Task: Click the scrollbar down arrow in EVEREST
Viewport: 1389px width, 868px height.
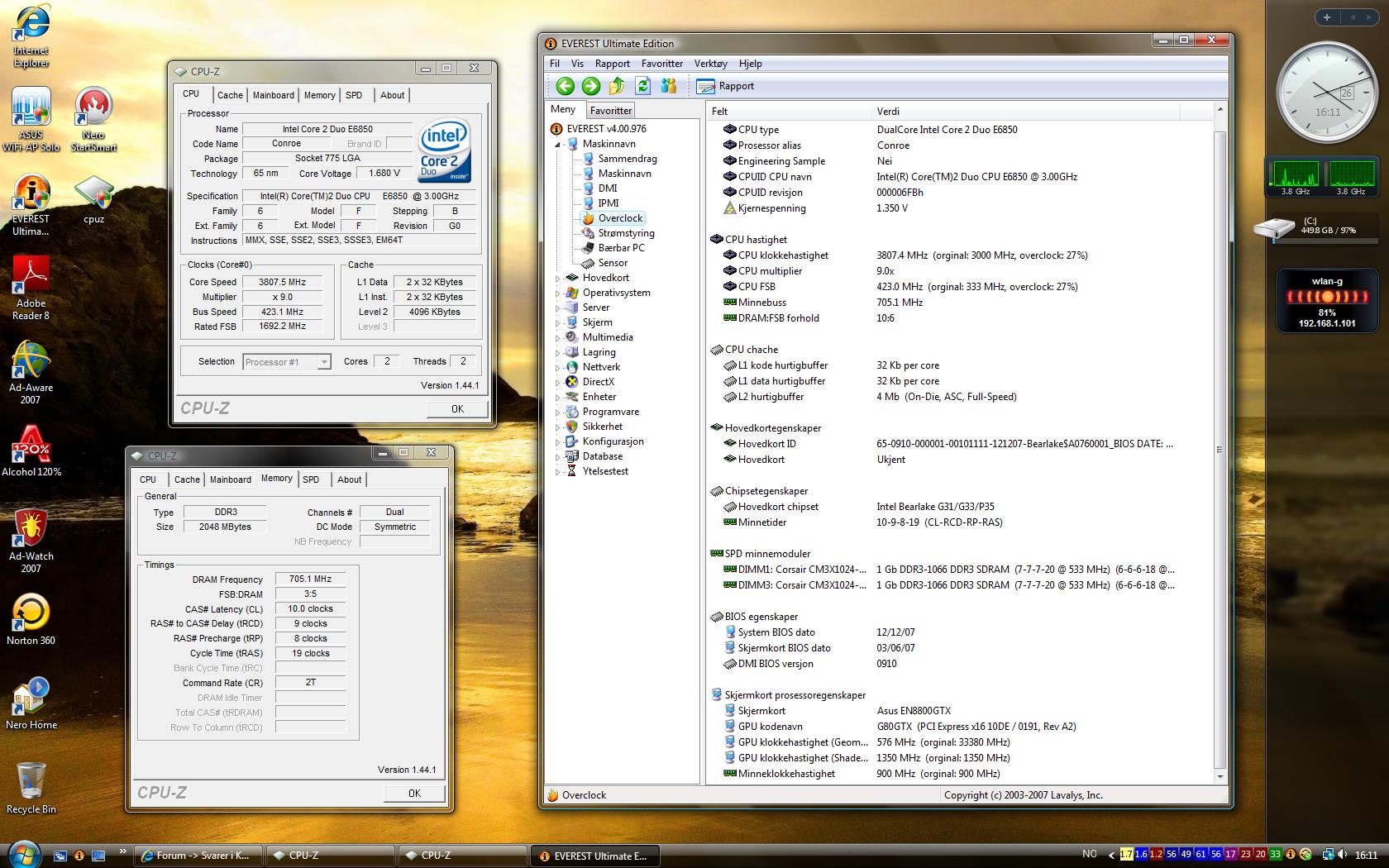Action: tap(1220, 777)
